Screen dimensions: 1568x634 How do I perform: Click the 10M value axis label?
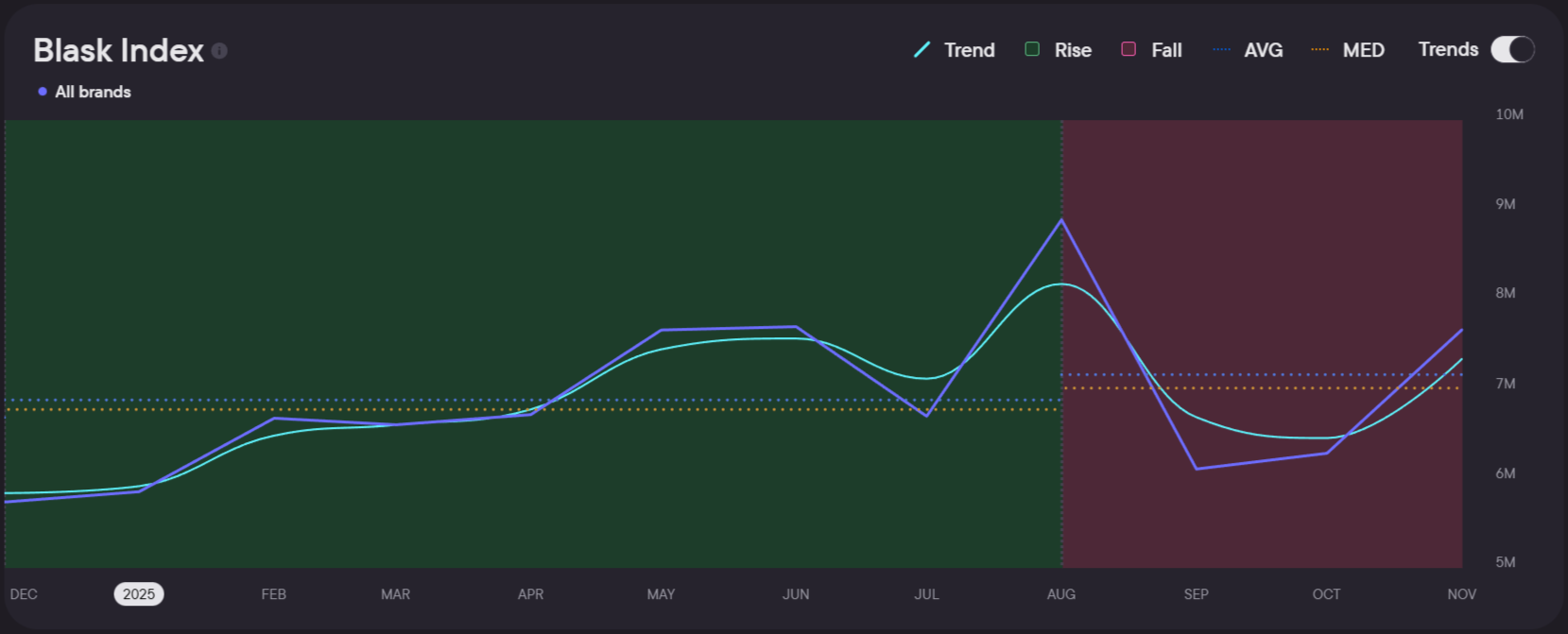pyautogui.click(x=1509, y=114)
